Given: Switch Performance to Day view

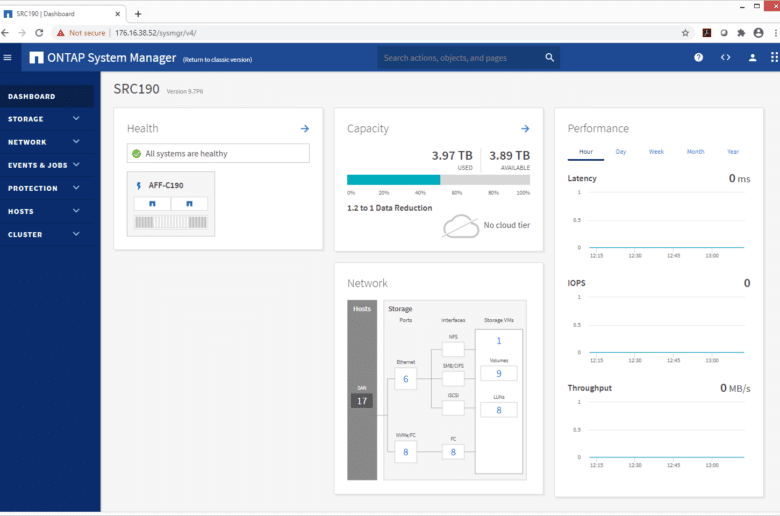Looking at the screenshot, I should [x=620, y=152].
